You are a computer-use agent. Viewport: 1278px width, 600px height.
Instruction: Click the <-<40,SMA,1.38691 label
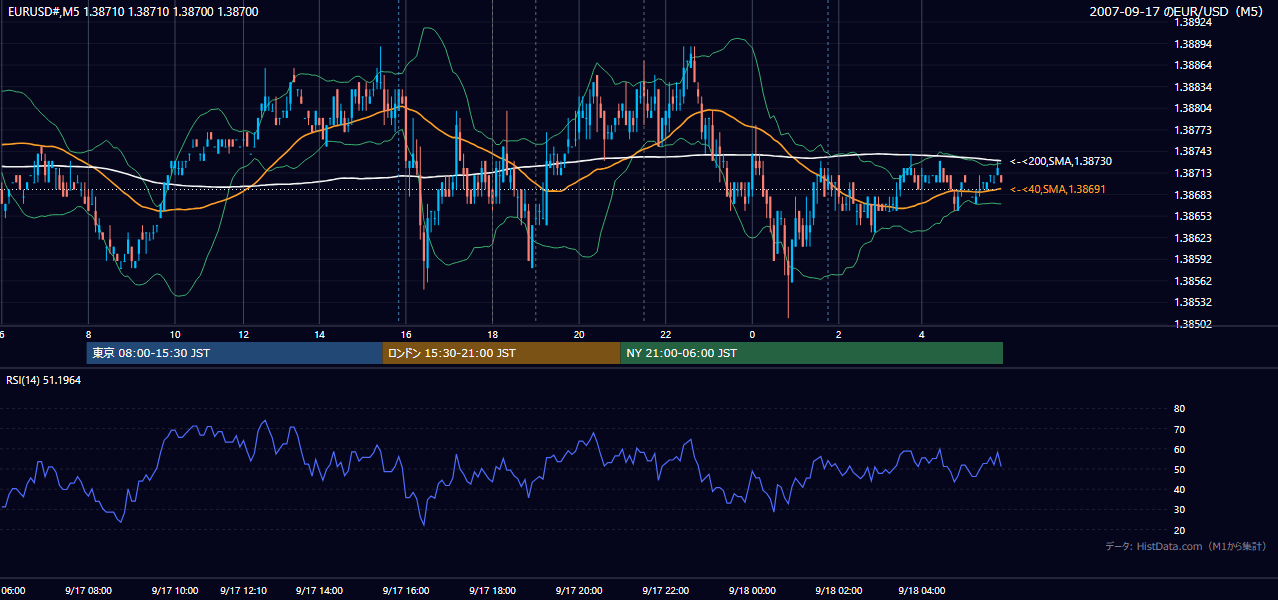1057,189
